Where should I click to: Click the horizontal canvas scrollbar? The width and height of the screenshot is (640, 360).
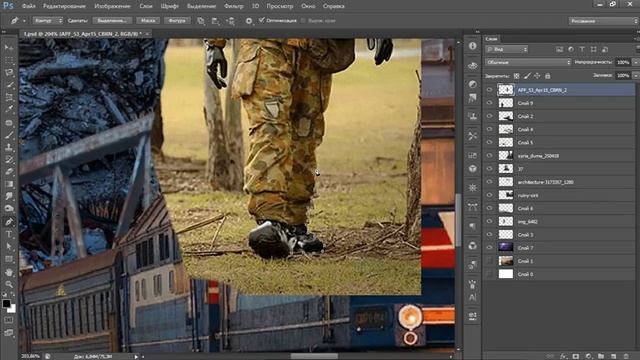pos(314,356)
